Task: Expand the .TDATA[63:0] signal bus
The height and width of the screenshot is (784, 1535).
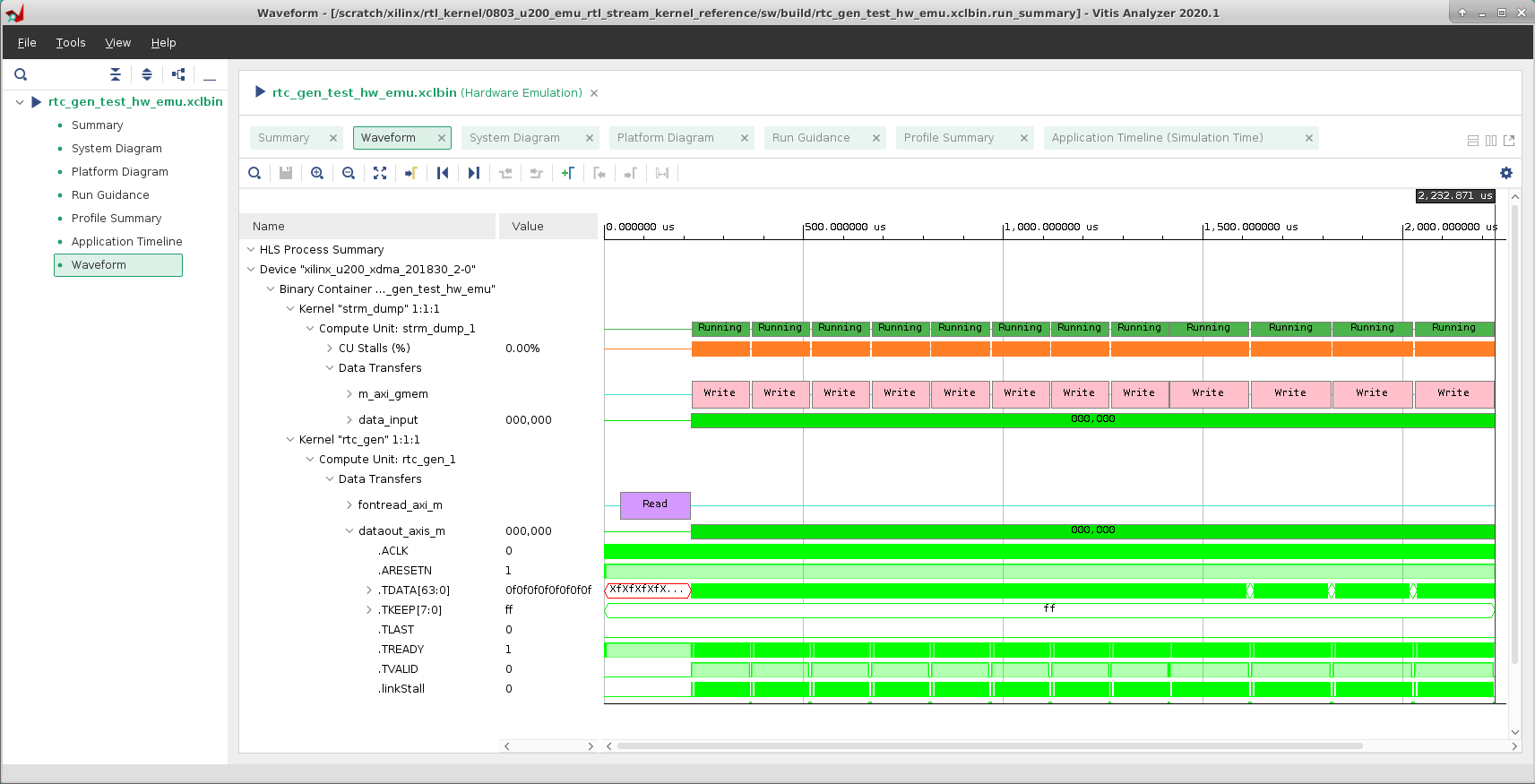Action: [369, 590]
